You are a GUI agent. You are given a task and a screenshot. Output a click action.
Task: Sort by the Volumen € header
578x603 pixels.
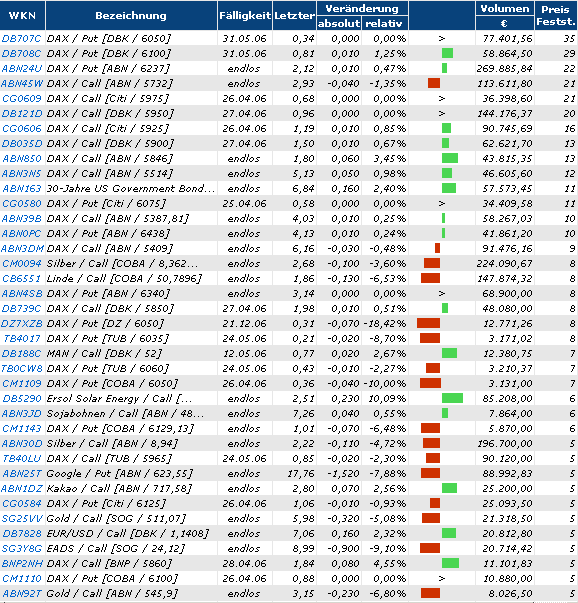pyautogui.click(x=505, y=15)
